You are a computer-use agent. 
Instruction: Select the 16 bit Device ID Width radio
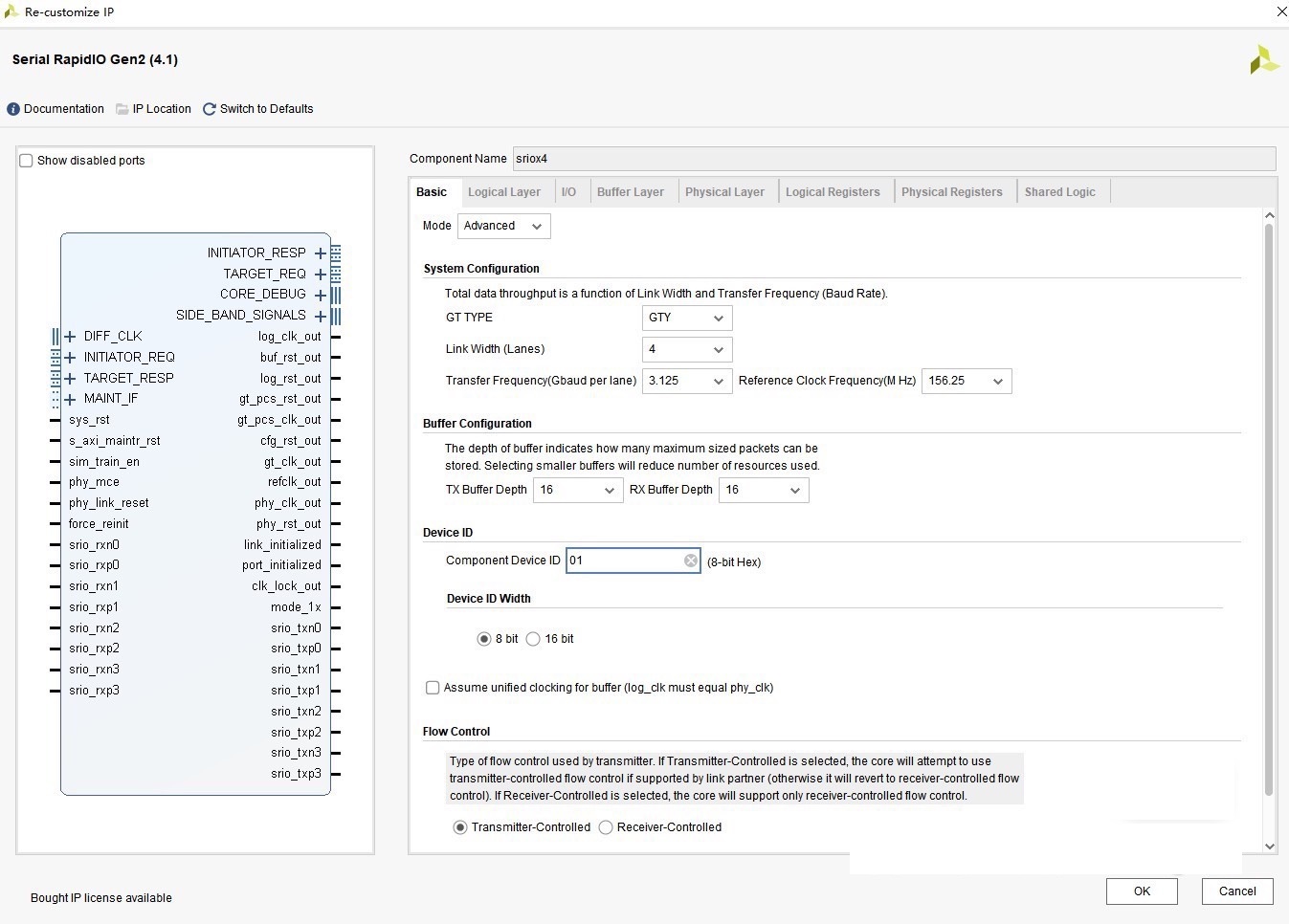click(x=533, y=639)
